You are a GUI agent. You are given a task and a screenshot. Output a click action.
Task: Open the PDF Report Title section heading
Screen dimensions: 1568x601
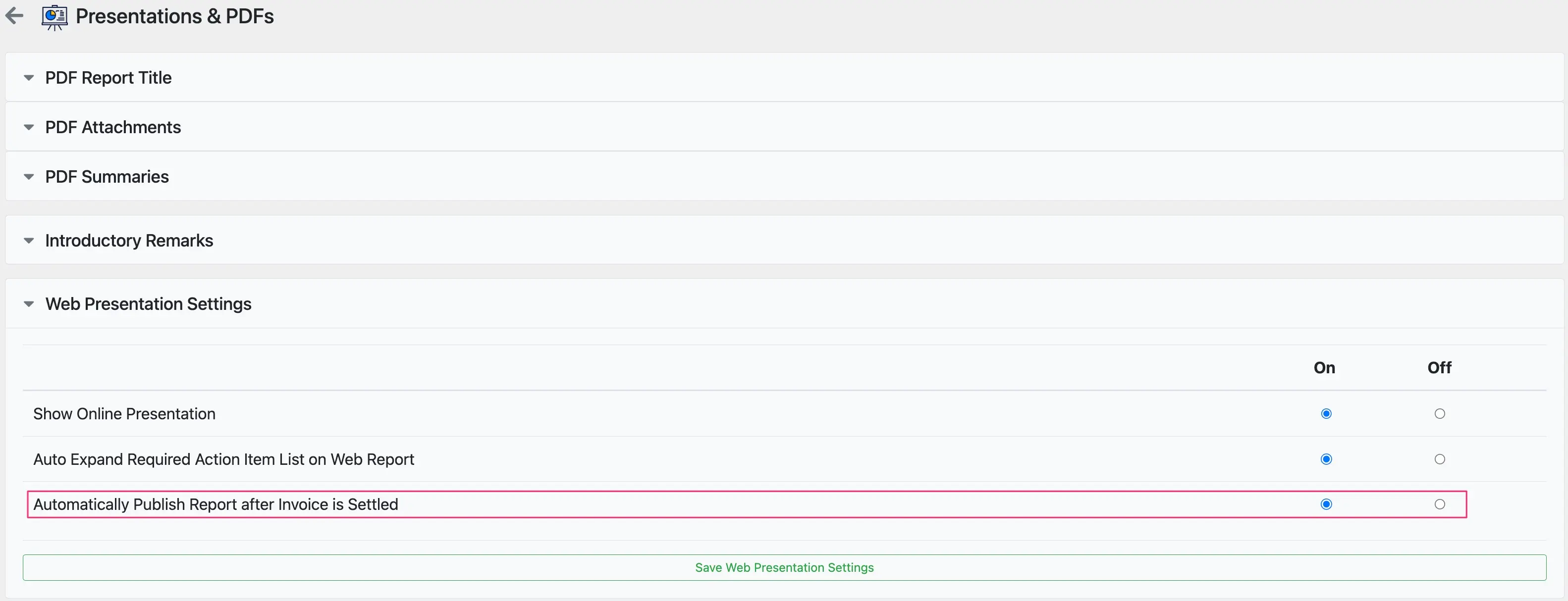coord(108,78)
